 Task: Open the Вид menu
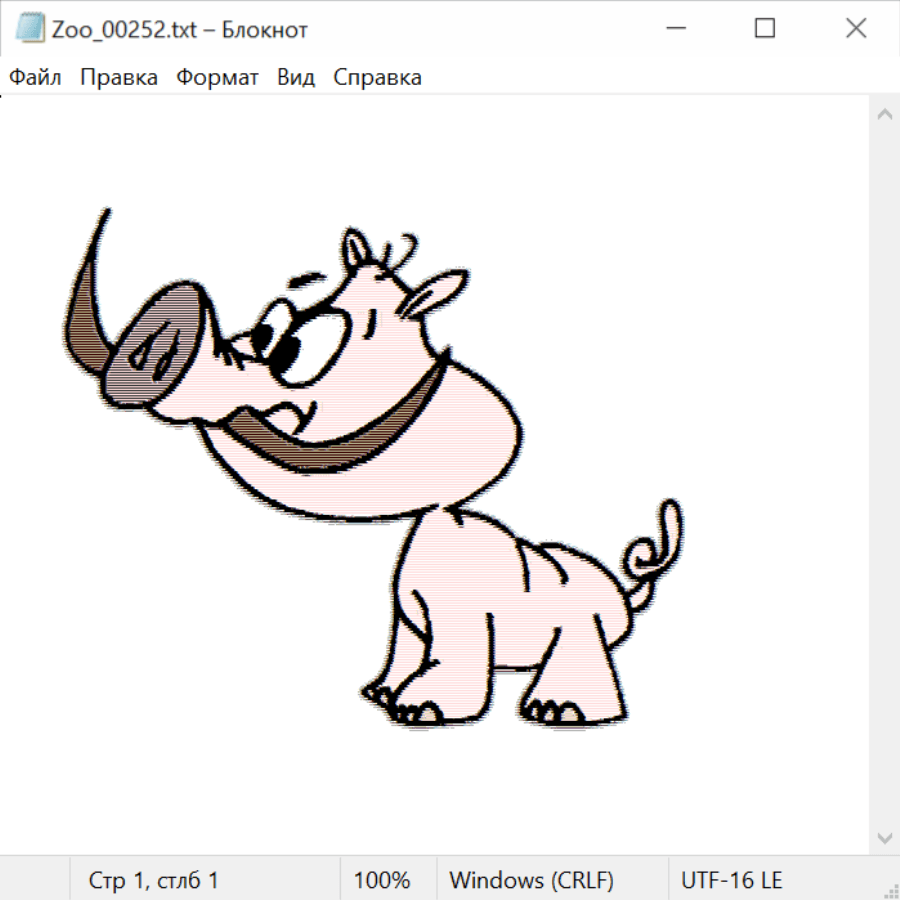pyautogui.click(x=296, y=77)
